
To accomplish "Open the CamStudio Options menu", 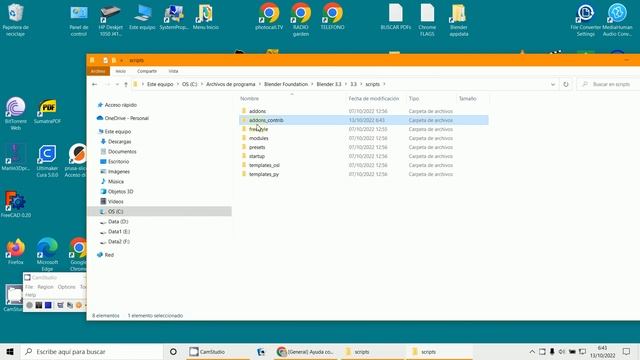I will (66, 287).
